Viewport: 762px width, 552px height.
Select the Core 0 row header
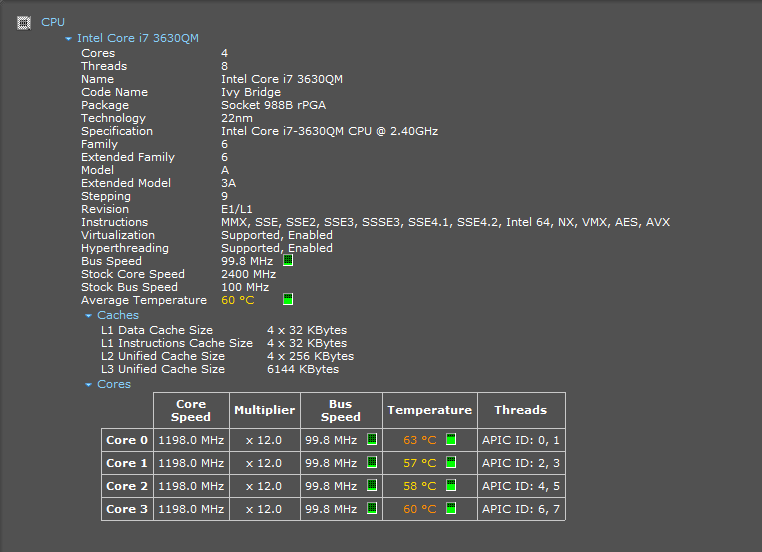point(127,440)
